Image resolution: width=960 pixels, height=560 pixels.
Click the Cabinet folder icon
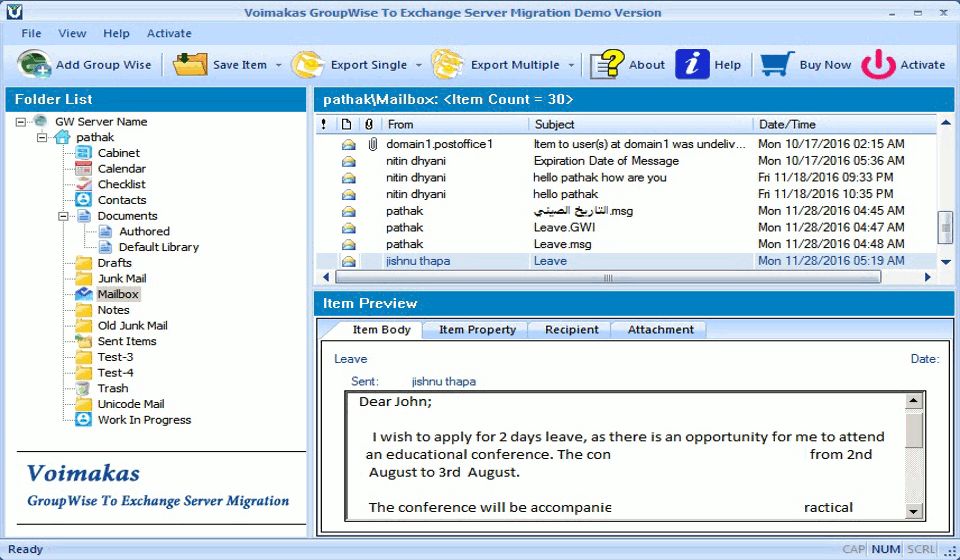[83, 153]
